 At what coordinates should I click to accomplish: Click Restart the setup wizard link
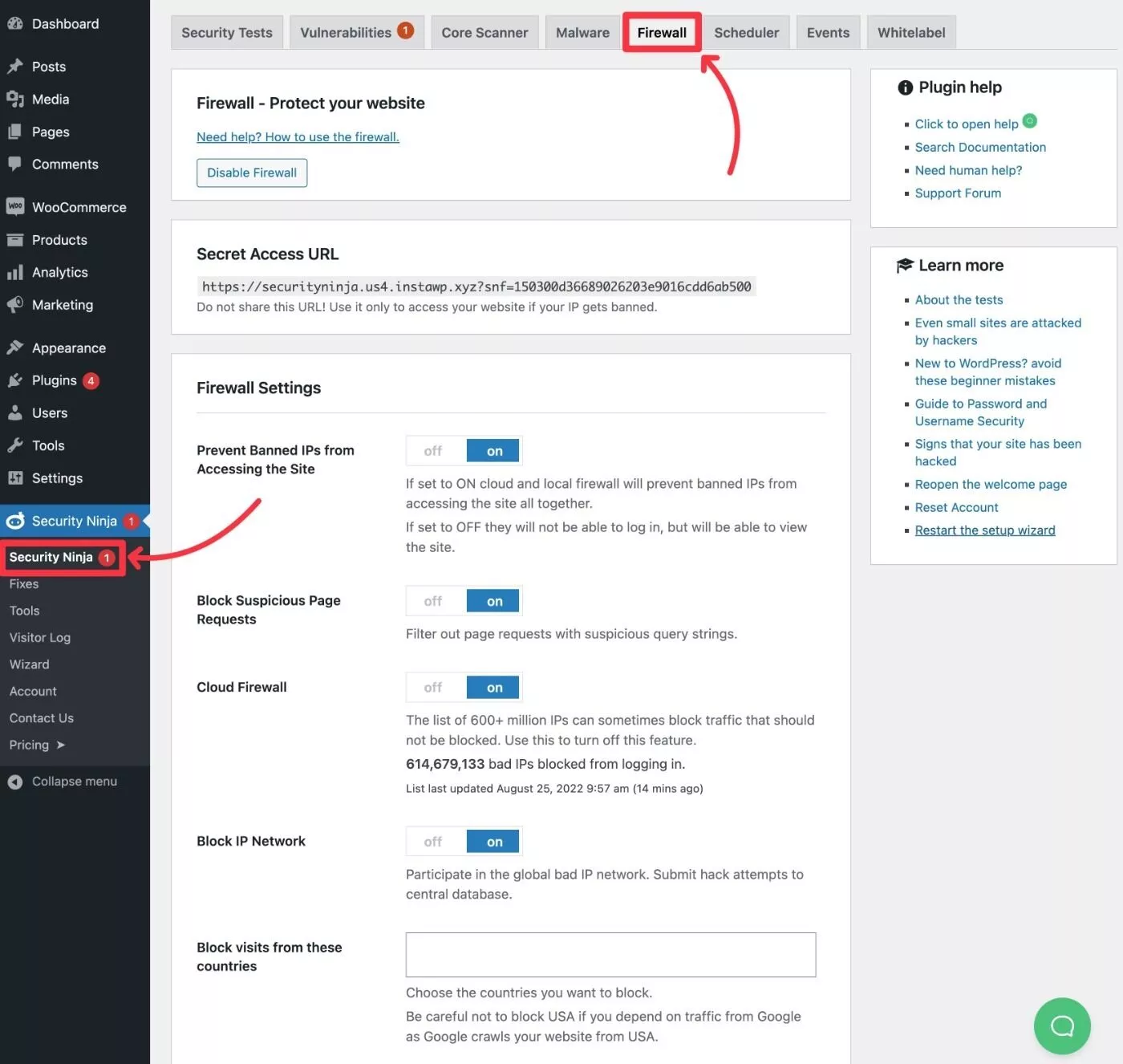pos(985,530)
